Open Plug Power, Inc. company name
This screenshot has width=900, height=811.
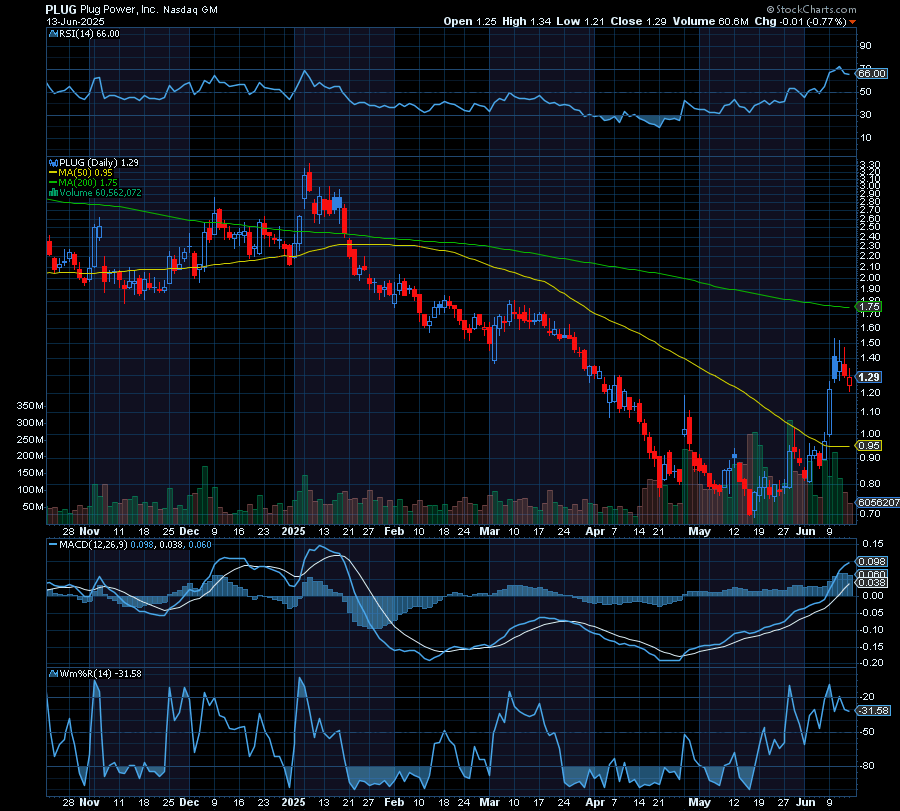[x=110, y=9]
